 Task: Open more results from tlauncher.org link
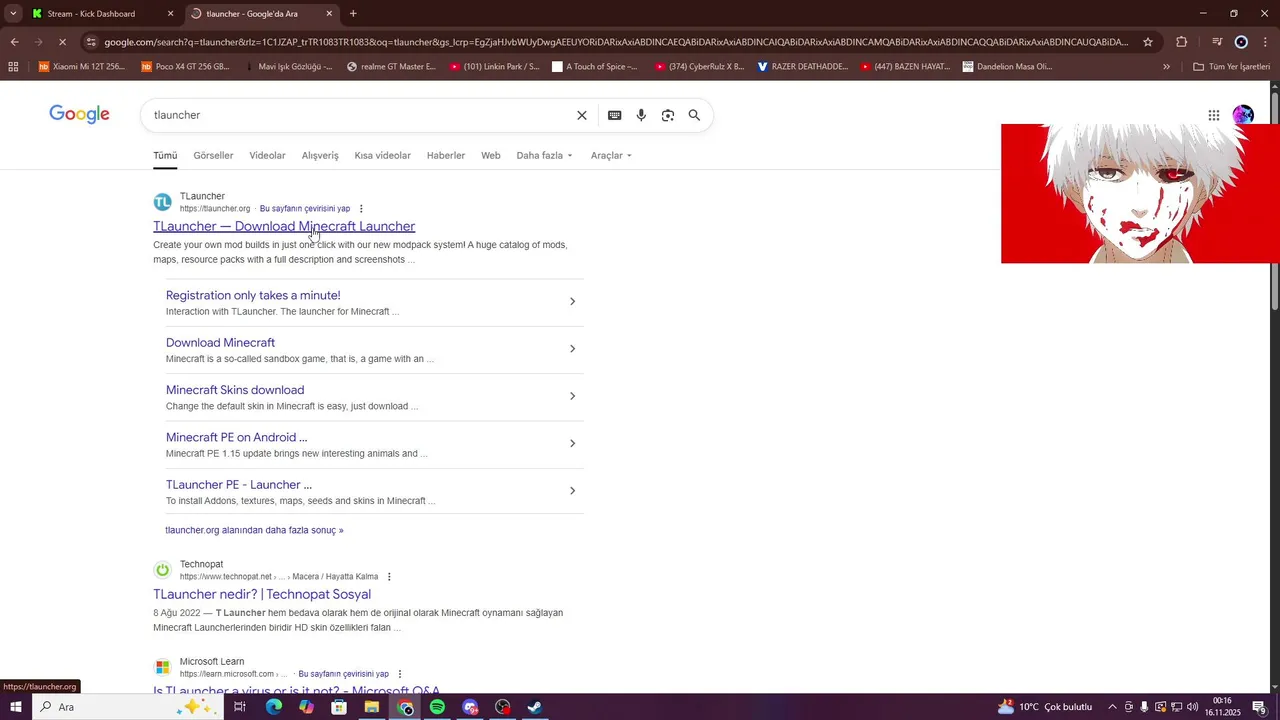254,530
